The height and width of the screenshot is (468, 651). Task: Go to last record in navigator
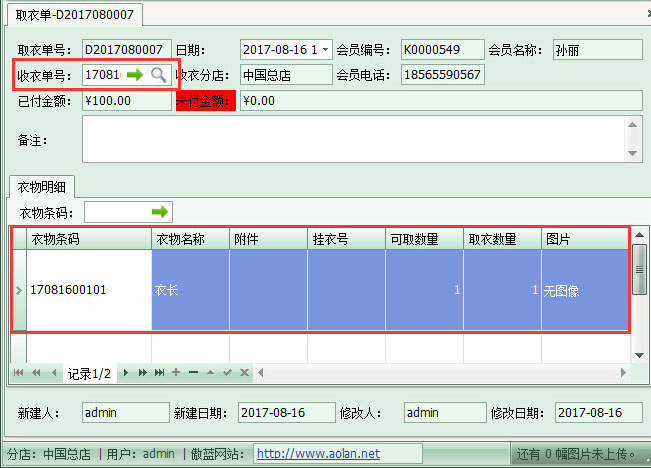(x=159, y=372)
